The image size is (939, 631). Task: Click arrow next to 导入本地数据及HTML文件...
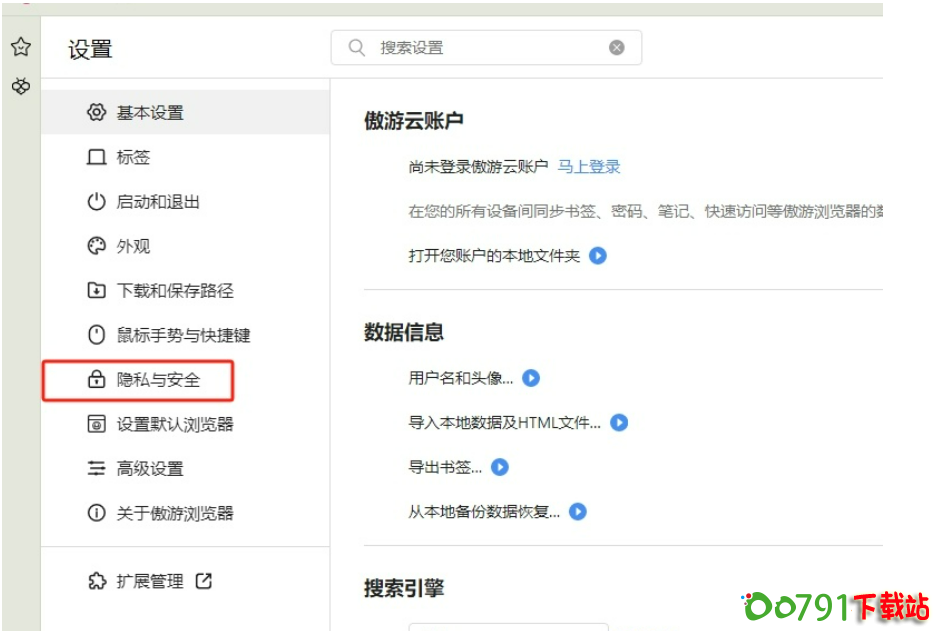(619, 423)
